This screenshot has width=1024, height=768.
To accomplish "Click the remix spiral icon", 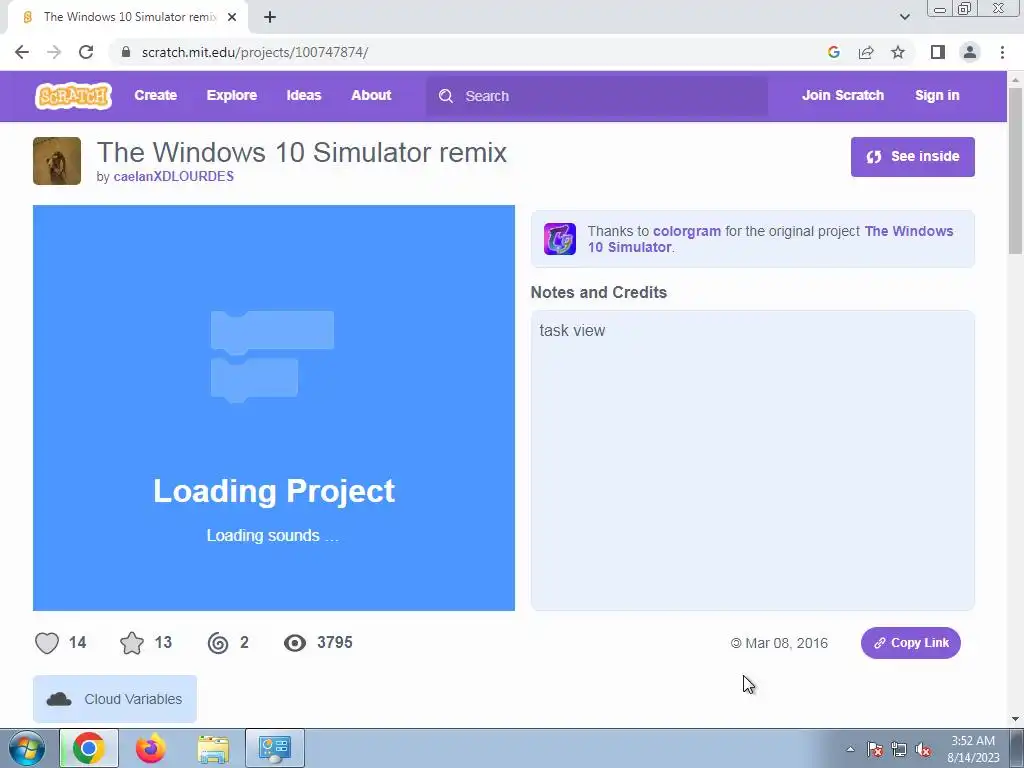I will [x=218, y=643].
